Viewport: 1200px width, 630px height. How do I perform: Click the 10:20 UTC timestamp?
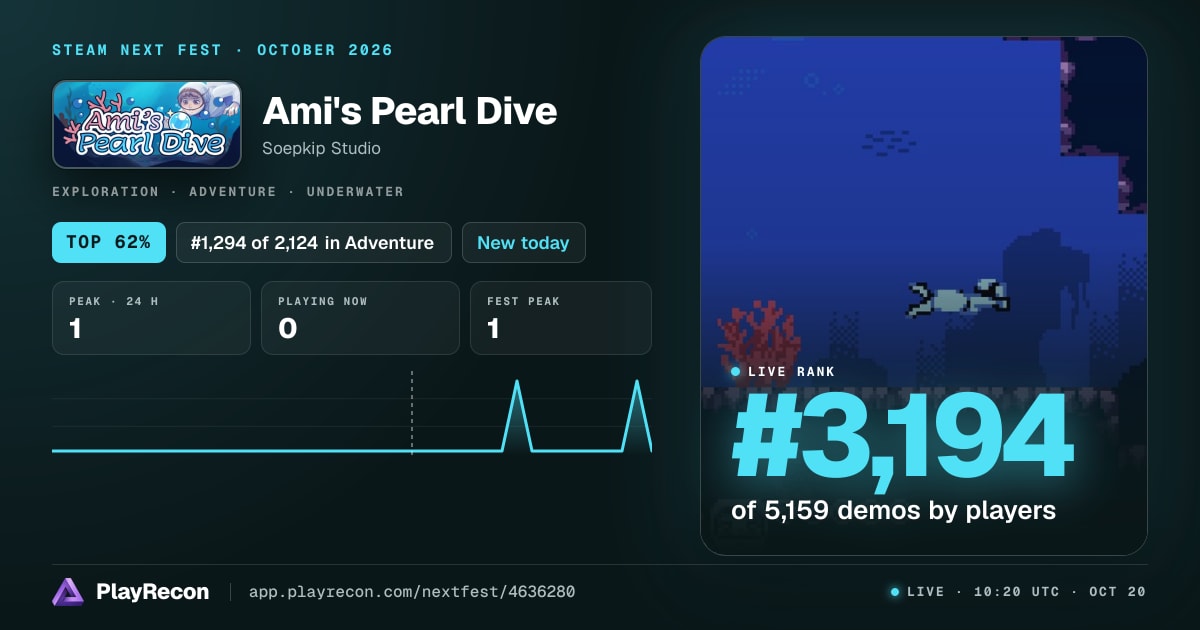1016,592
